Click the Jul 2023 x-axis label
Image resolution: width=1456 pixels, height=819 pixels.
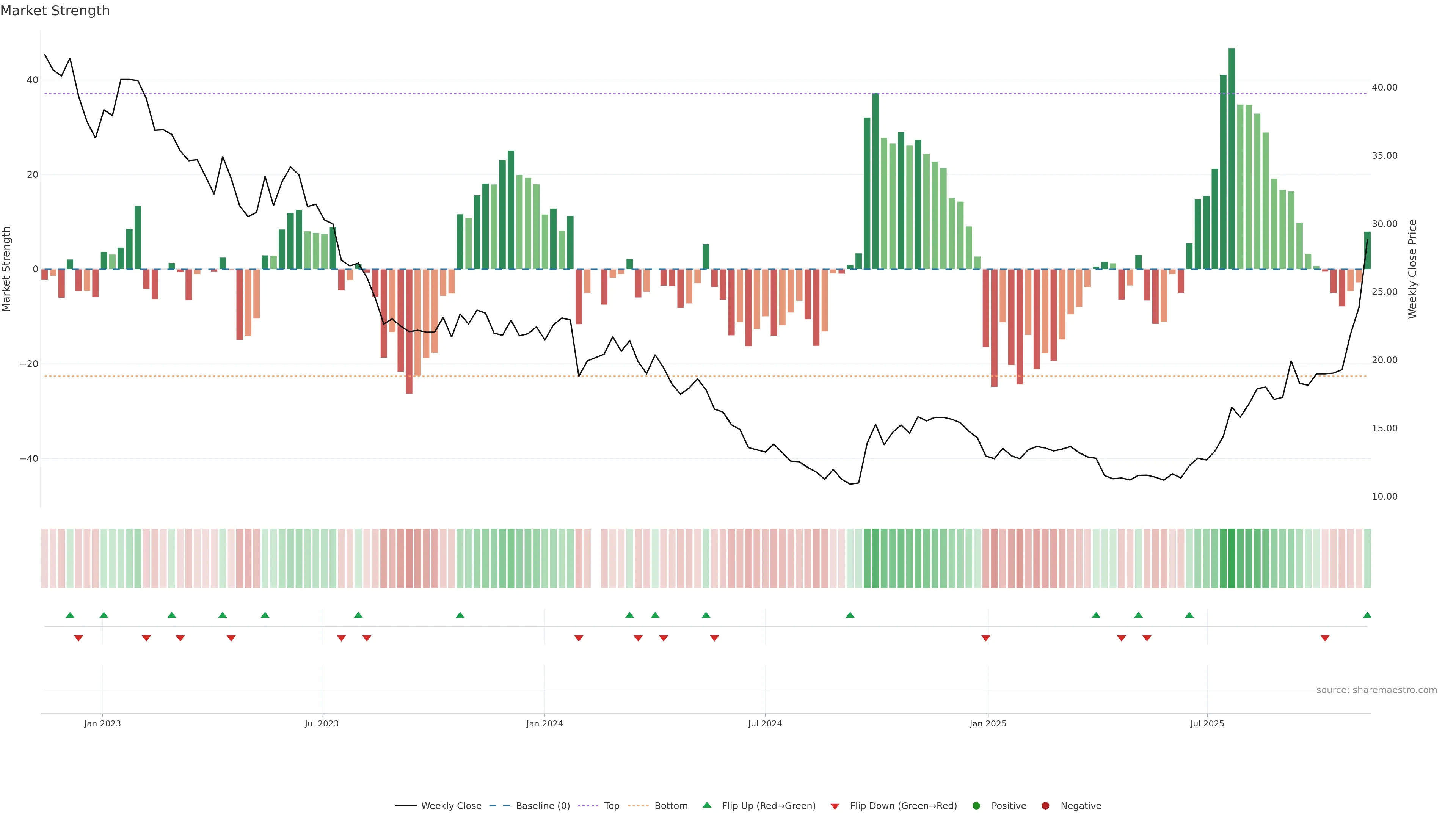(322, 723)
